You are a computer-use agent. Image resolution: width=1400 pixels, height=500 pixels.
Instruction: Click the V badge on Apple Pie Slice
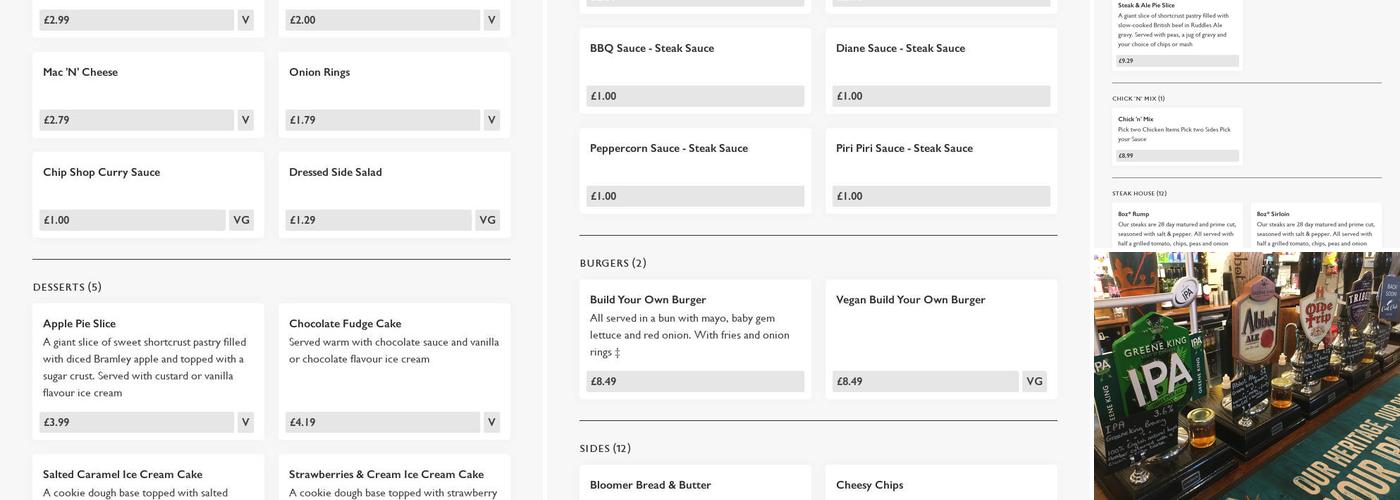(x=245, y=422)
